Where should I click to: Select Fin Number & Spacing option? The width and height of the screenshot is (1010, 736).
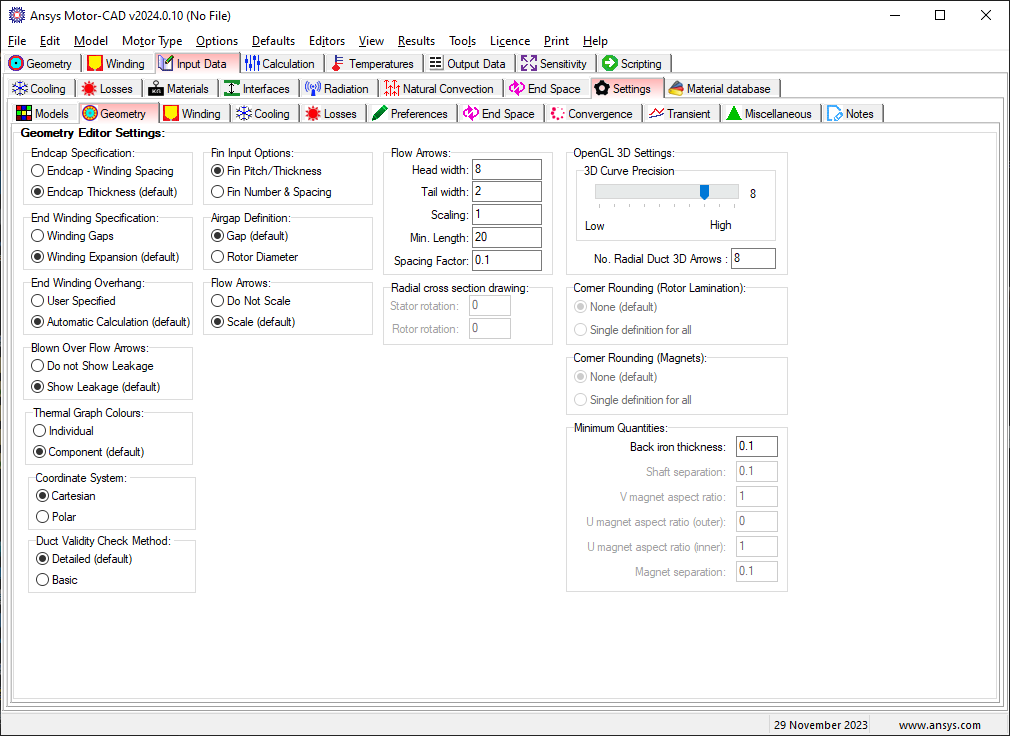click(x=218, y=192)
